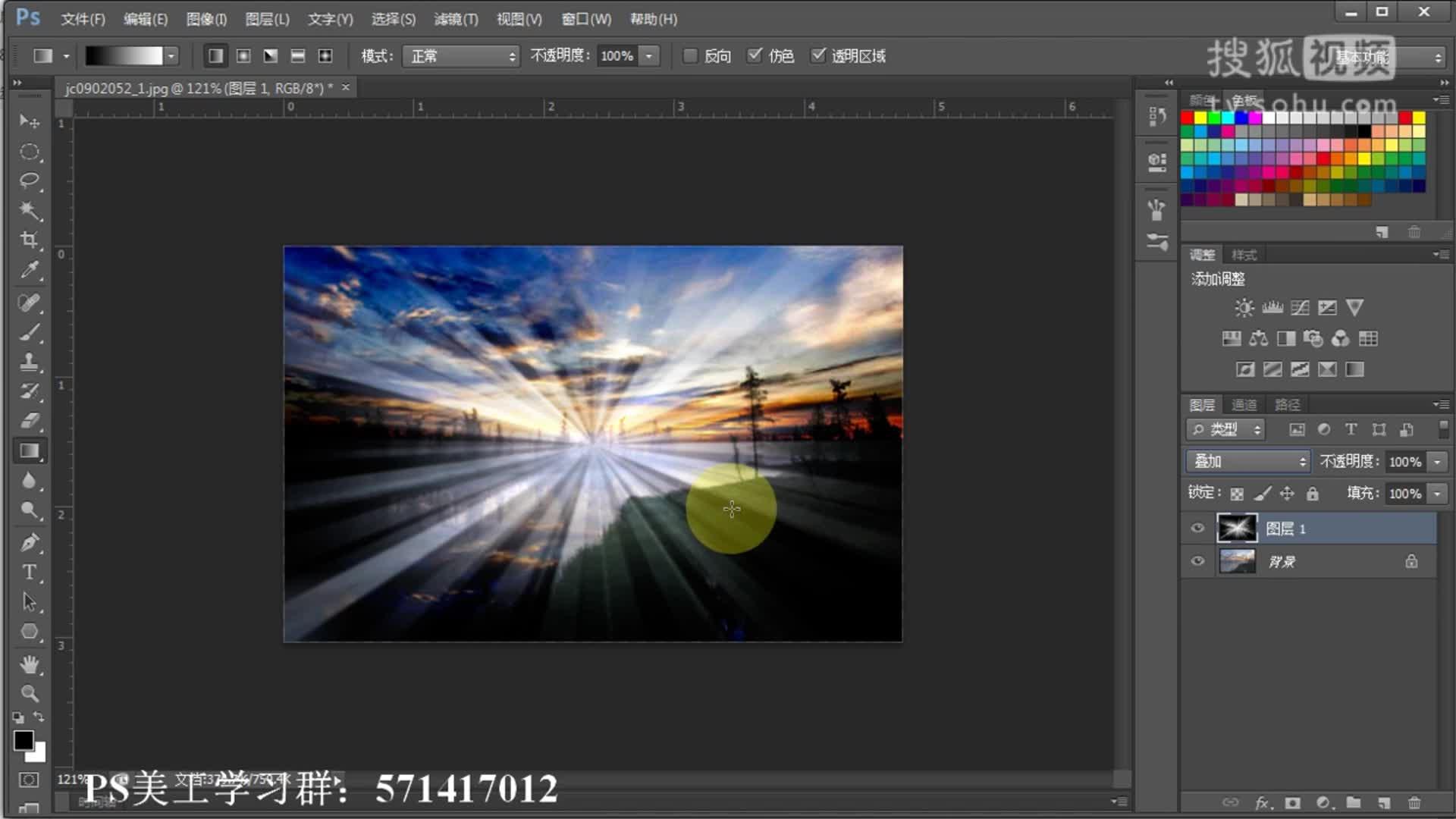Enable the 反向 (Reverse) checkbox

coord(690,56)
